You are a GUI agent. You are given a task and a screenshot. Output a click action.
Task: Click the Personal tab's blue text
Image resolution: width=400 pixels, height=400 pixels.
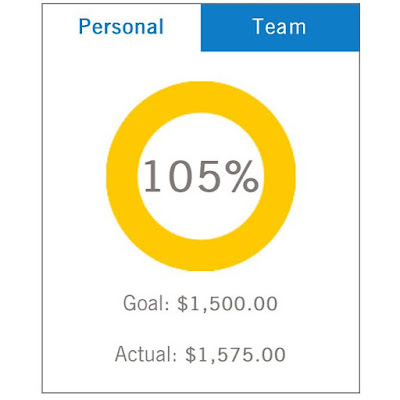click(x=122, y=27)
